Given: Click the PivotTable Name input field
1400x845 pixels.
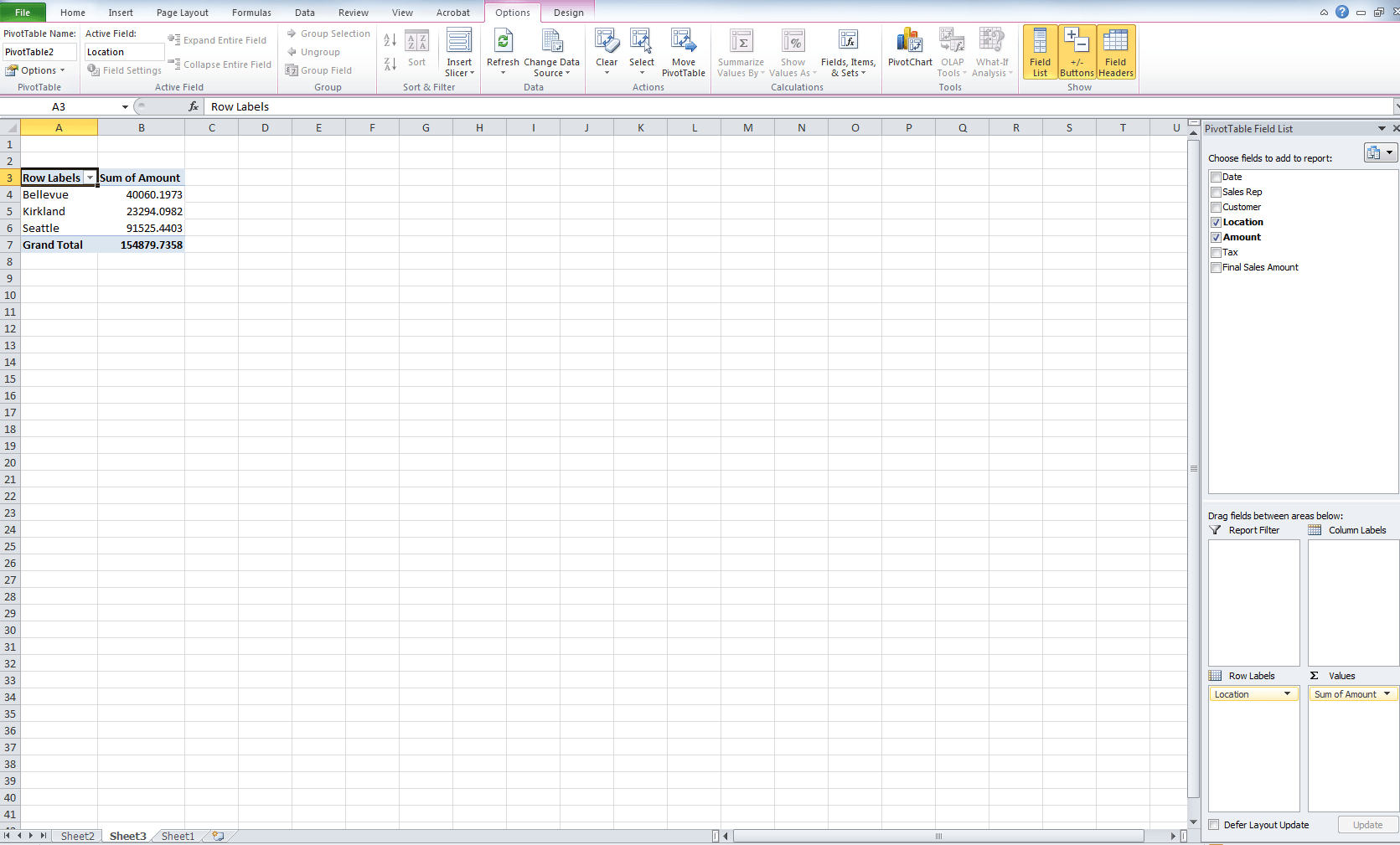Looking at the screenshot, I should (x=39, y=52).
